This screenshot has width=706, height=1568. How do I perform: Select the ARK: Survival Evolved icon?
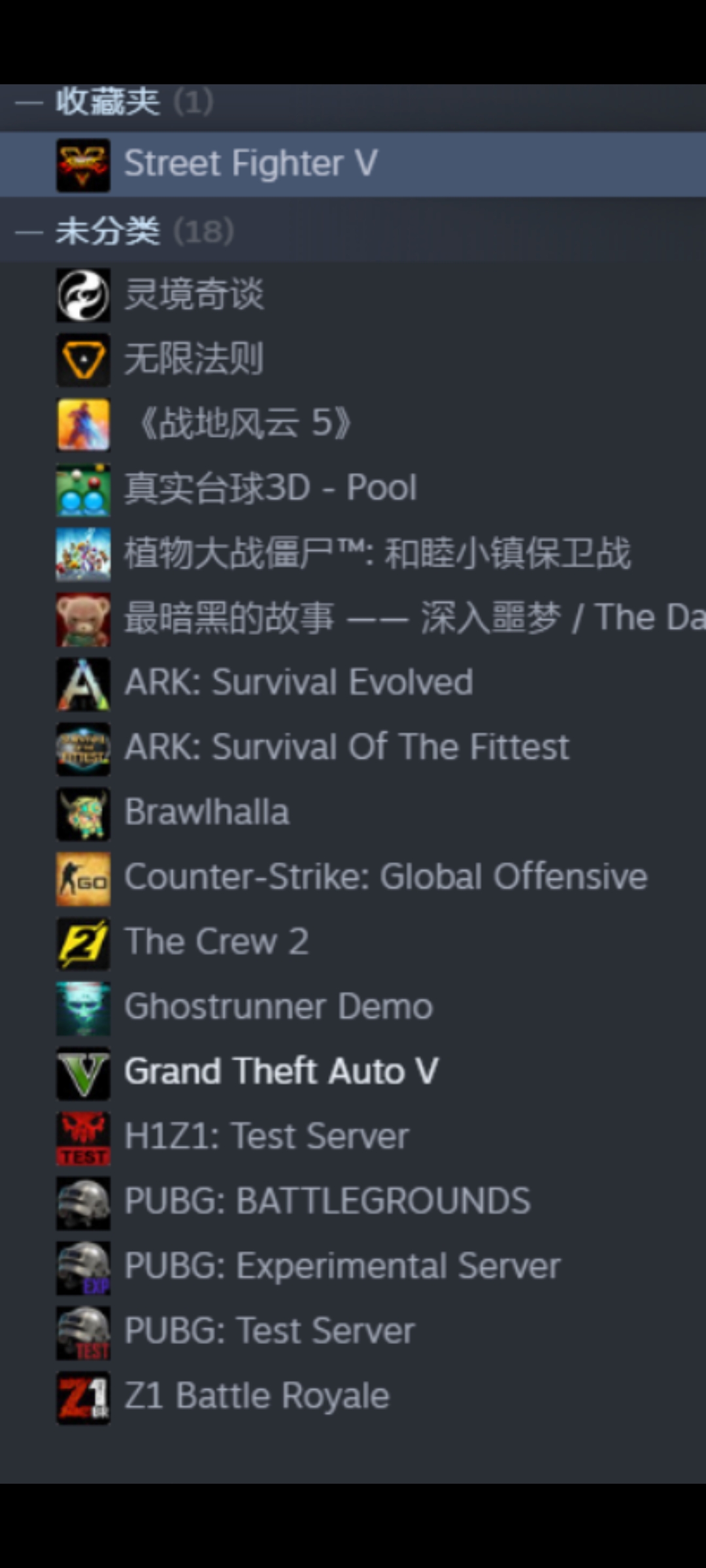(83, 683)
